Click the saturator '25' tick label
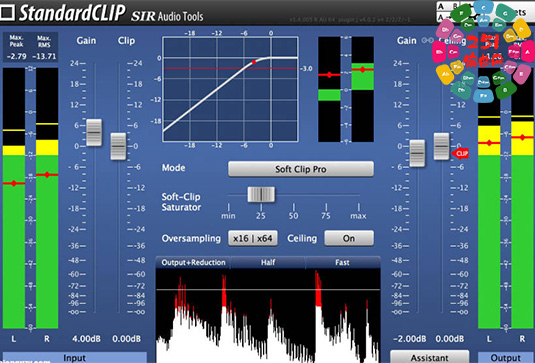The height and width of the screenshot is (363, 535). pos(261,216)
